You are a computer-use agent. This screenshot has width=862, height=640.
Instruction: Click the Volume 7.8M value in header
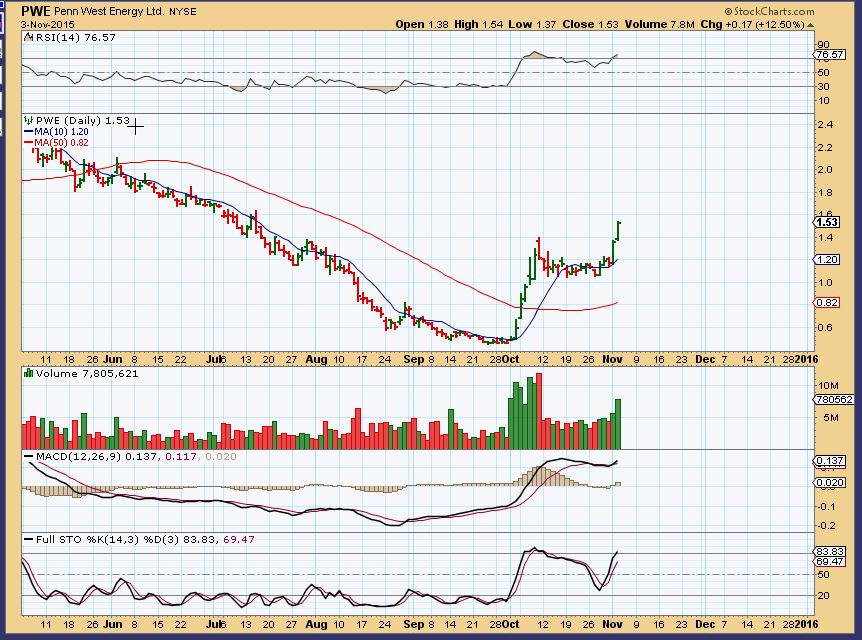[x=660, y=25]
